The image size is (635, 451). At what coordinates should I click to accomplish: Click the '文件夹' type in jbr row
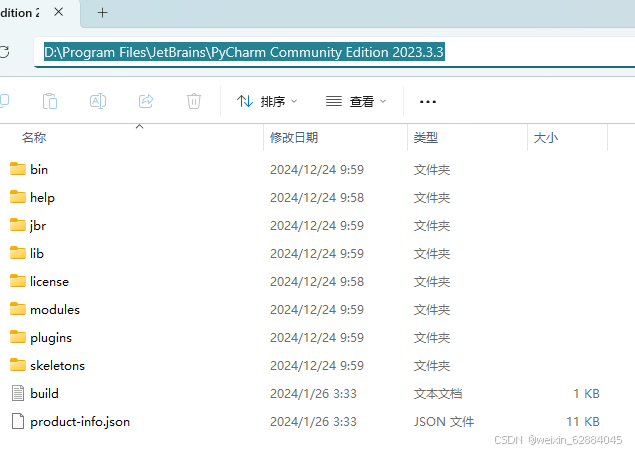432,226
